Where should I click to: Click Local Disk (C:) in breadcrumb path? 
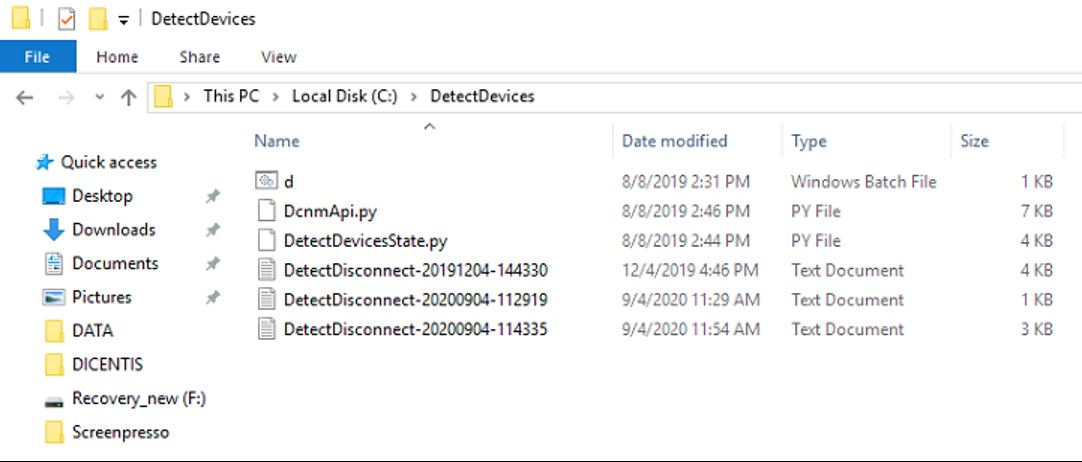(344, 96)
